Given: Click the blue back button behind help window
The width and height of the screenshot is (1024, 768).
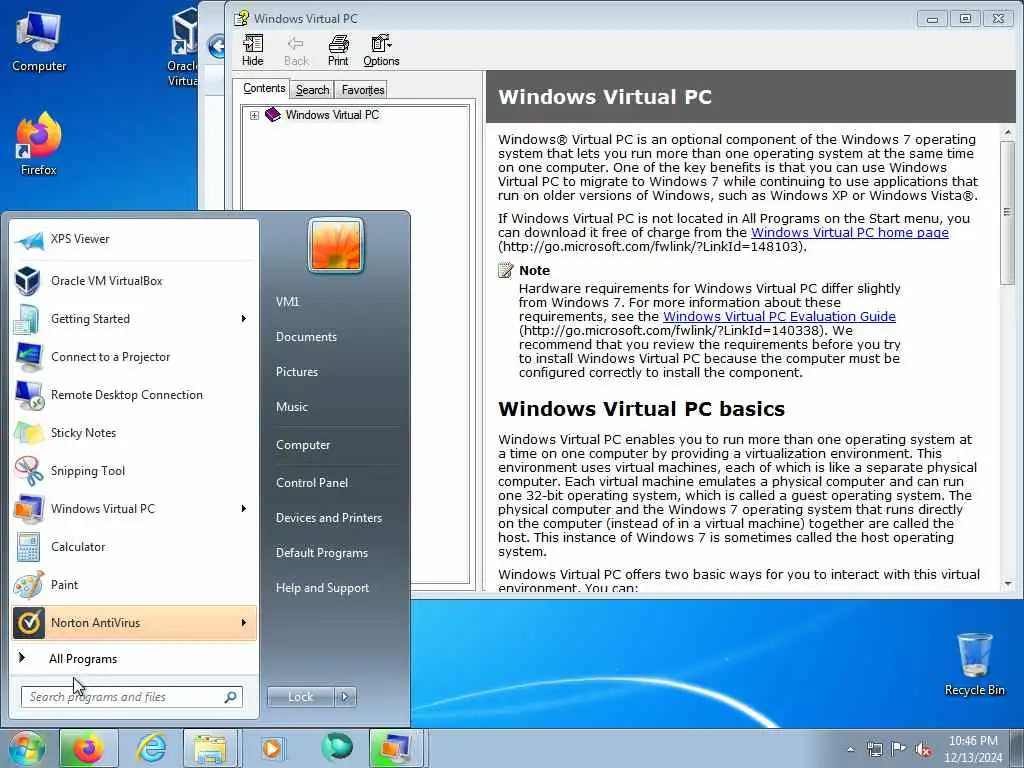Looking at the screenshot, I should coord(216,46).
